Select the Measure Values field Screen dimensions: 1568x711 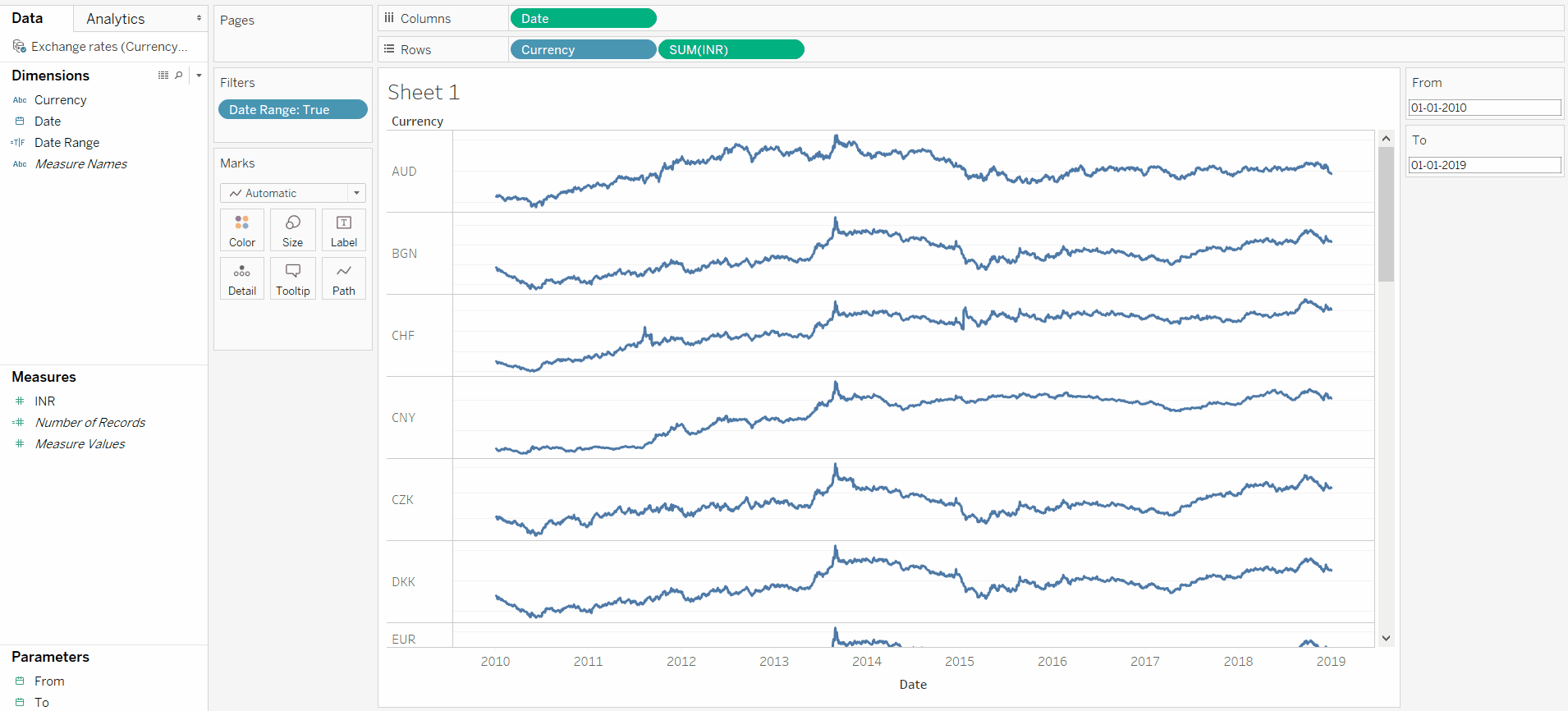(80, 444)
